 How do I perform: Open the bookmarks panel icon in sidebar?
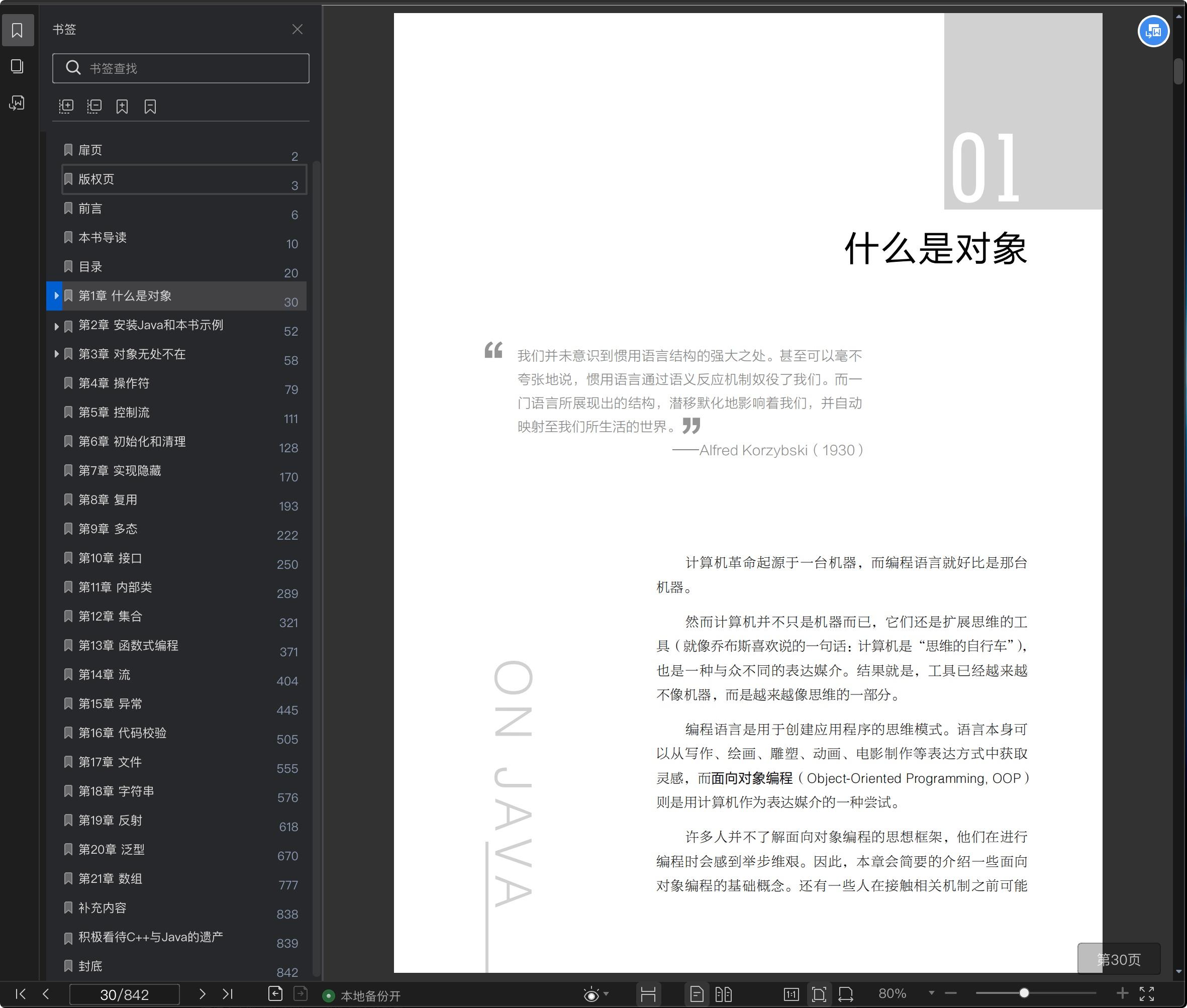pyautogui.click(x=17, y=30)
